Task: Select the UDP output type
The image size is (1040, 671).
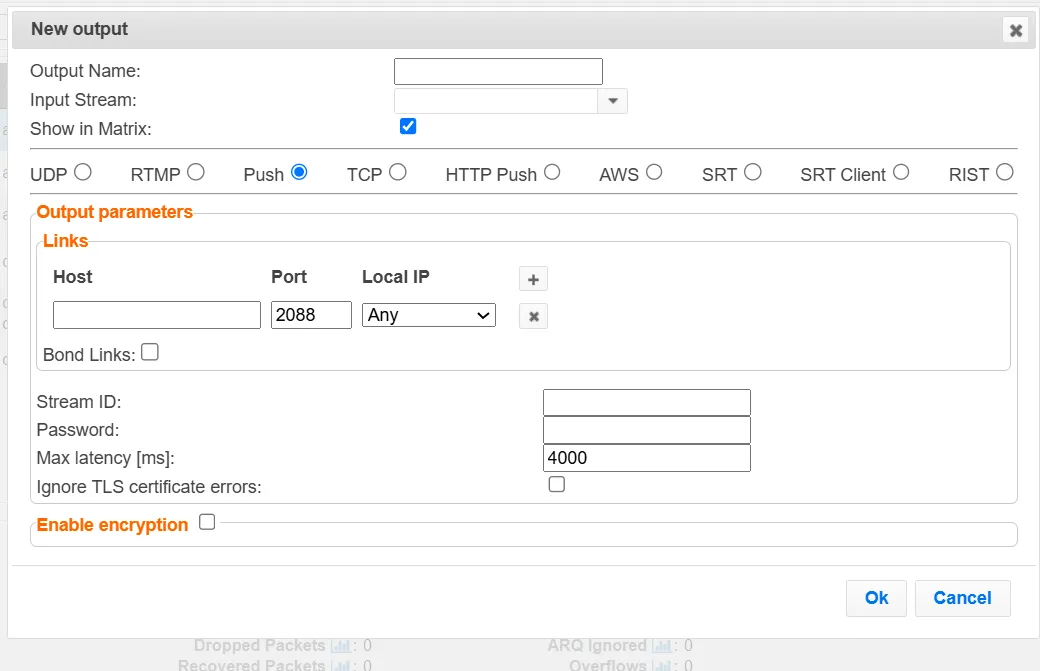Action: 82,172
